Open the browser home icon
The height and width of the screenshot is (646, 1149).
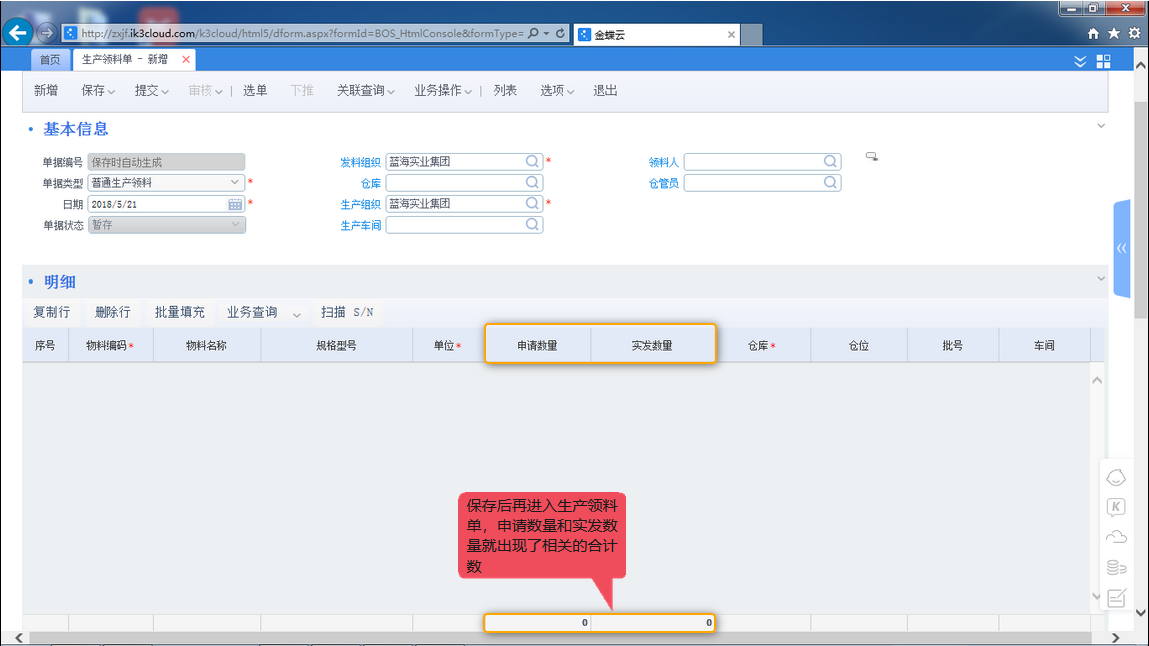1093,34
